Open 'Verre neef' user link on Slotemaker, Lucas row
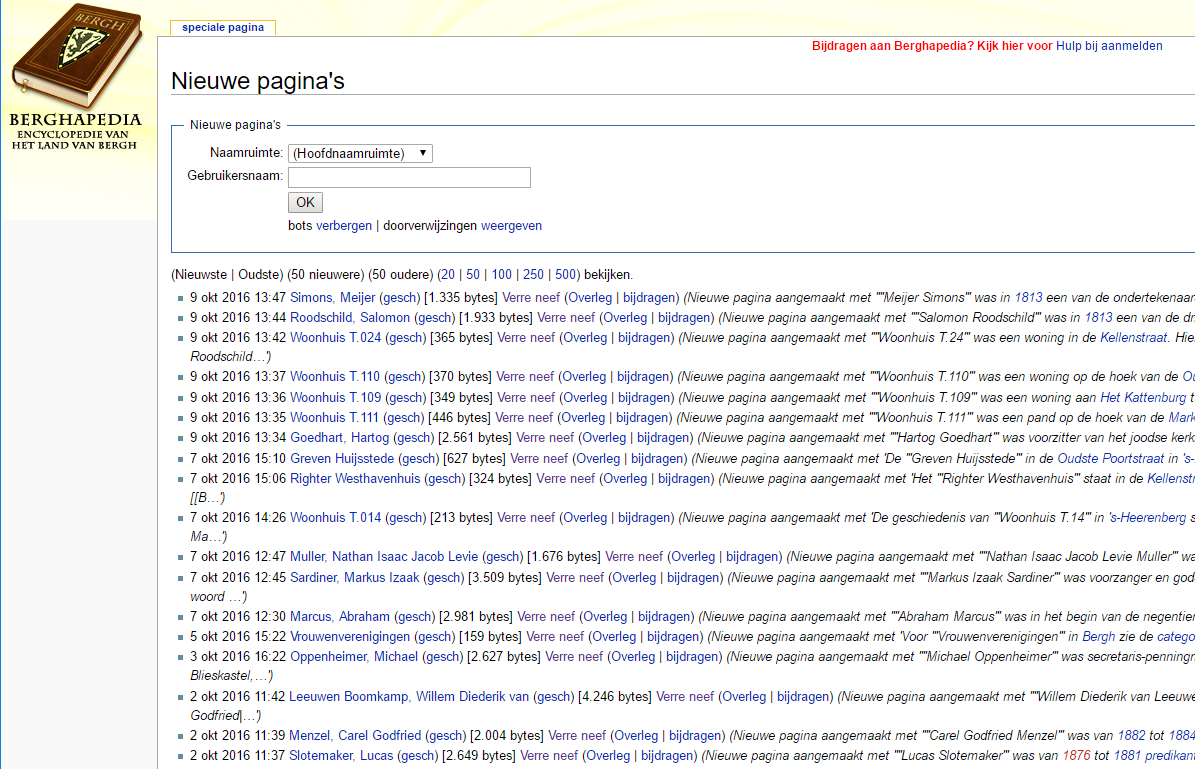Screen dimensions: 1195x769 [x=549, y=755]
